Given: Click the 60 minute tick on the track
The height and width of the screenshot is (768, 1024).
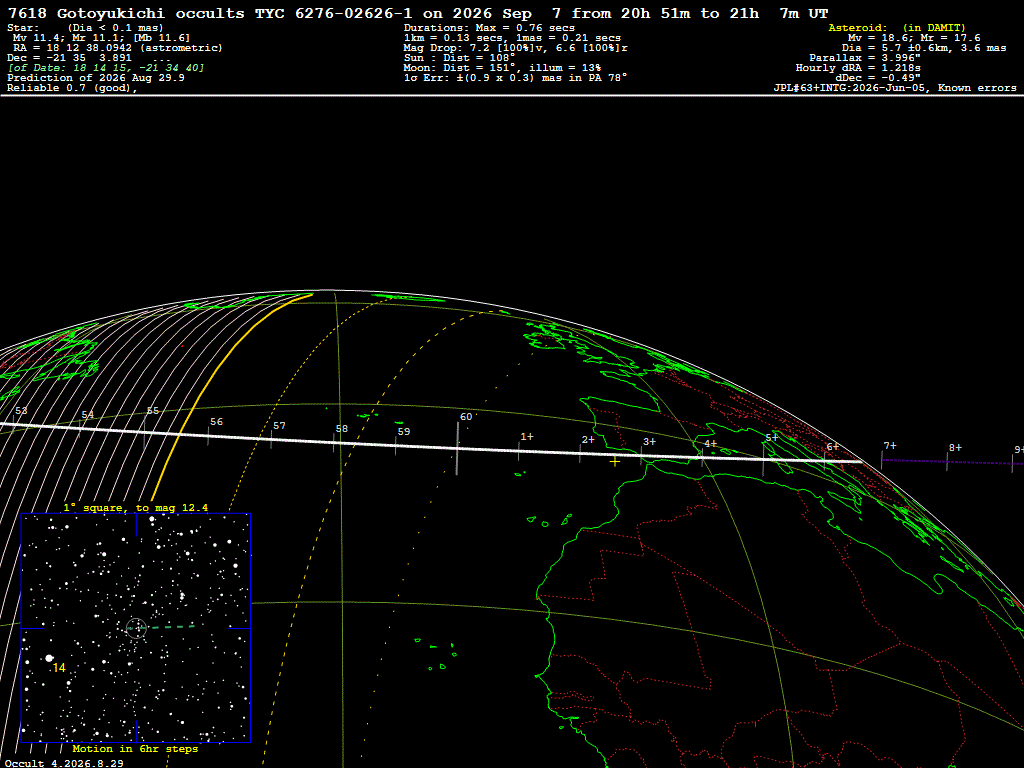Looking at the screenshot, I should pos(457,448).
